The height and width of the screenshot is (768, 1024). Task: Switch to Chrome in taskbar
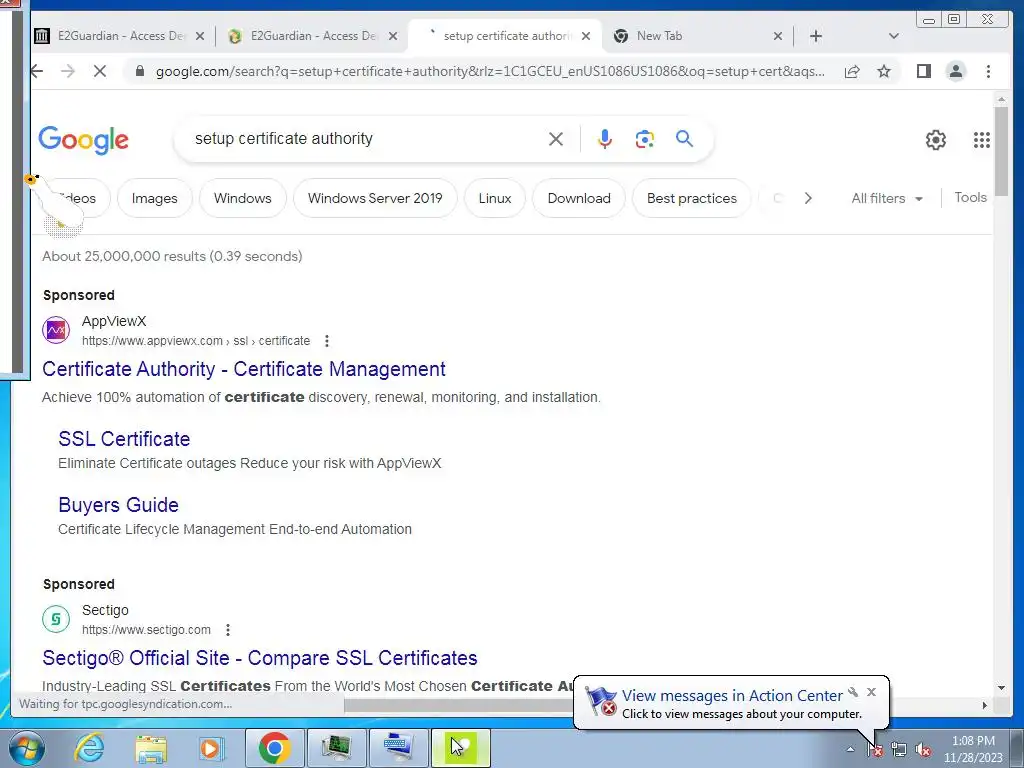point(274,748)
